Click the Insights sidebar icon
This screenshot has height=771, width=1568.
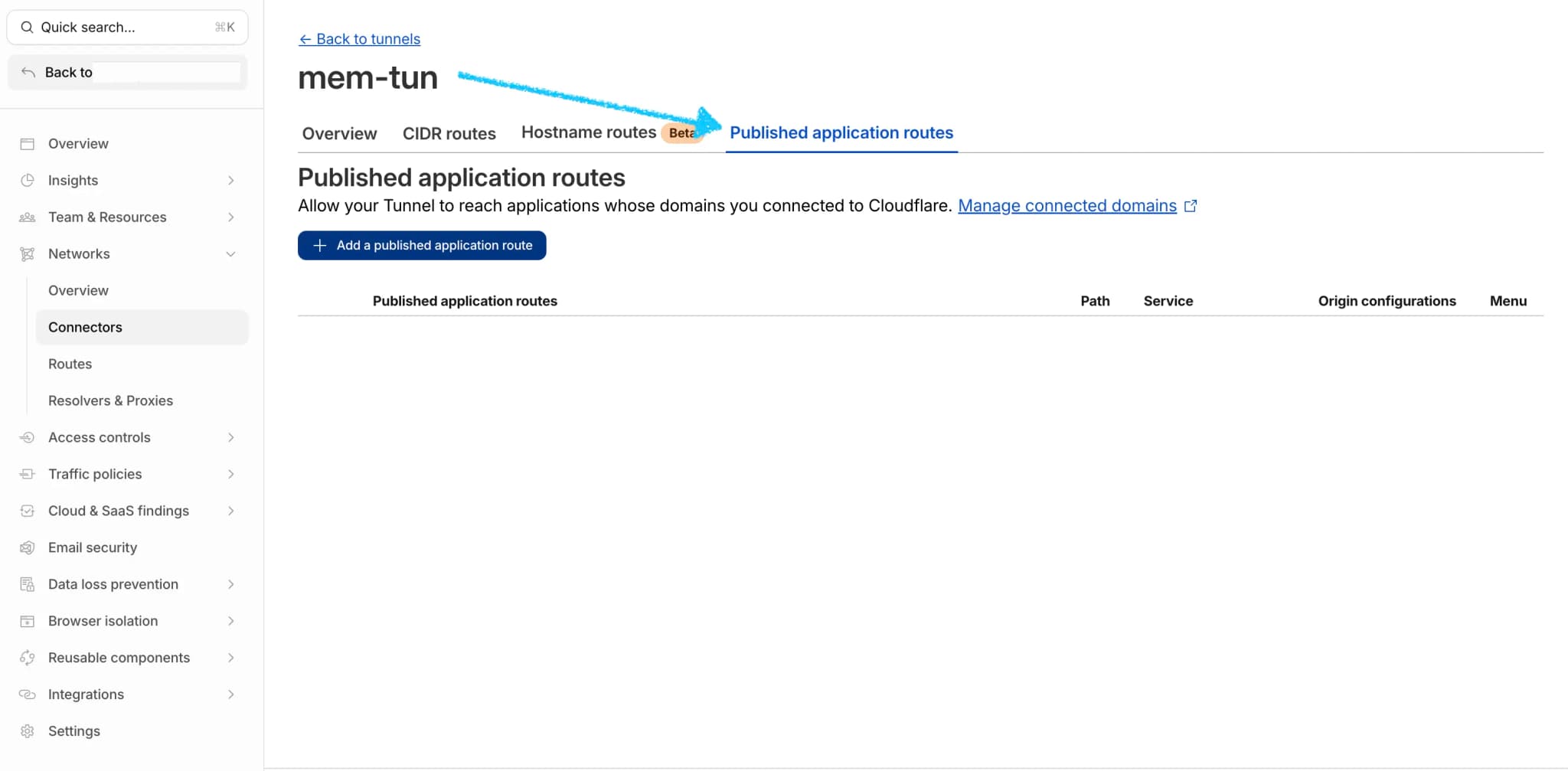pyautogui.click(x=28, y=180)
